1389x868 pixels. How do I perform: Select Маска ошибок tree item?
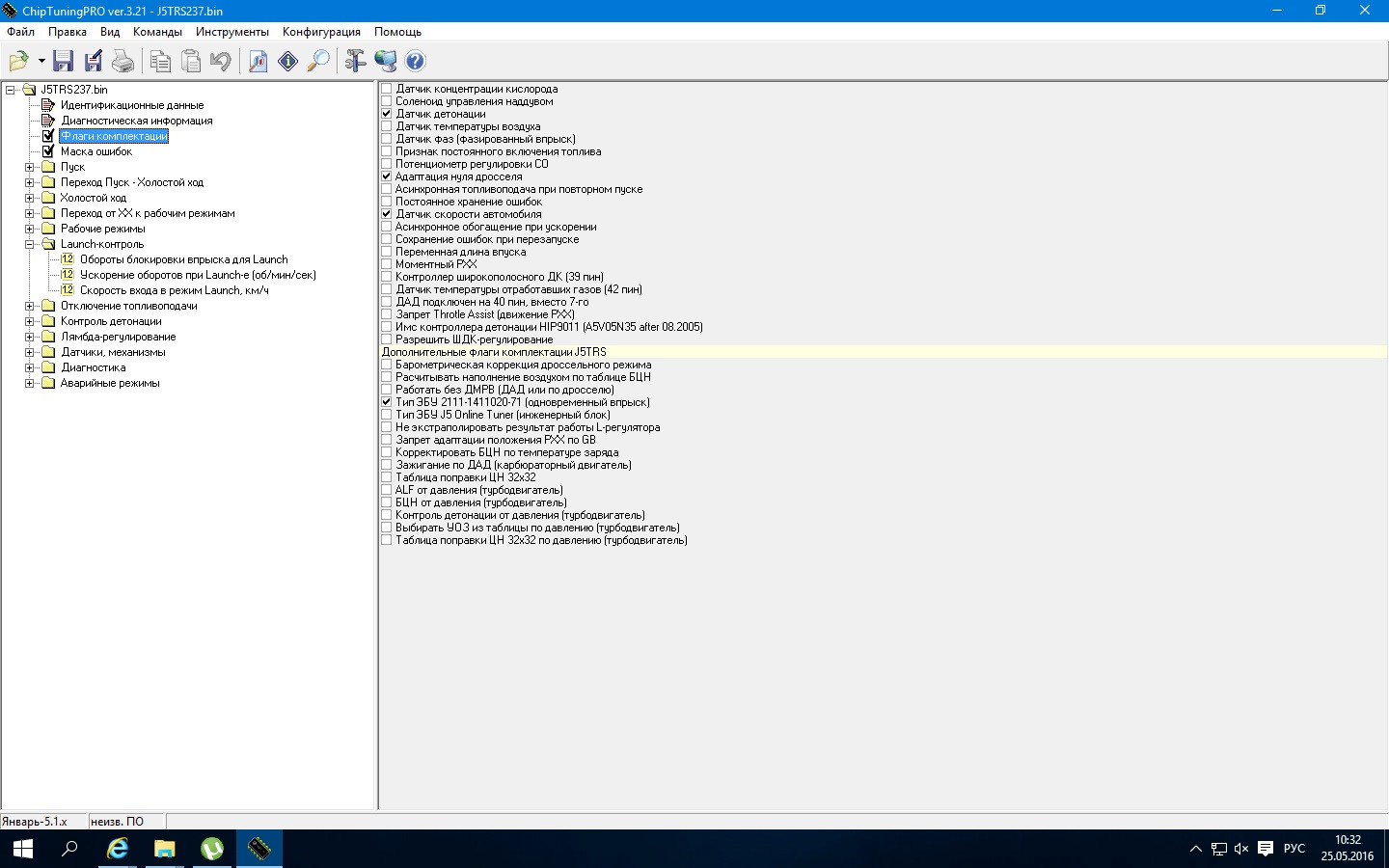tap(96, 151)
